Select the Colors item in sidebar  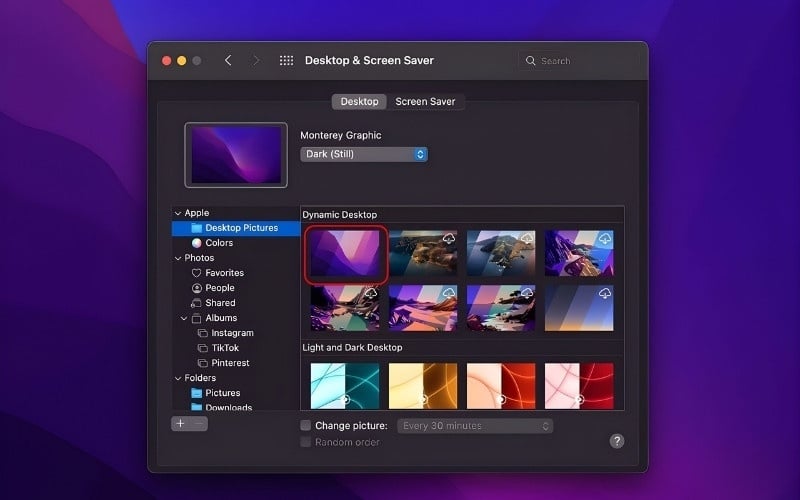218,243
